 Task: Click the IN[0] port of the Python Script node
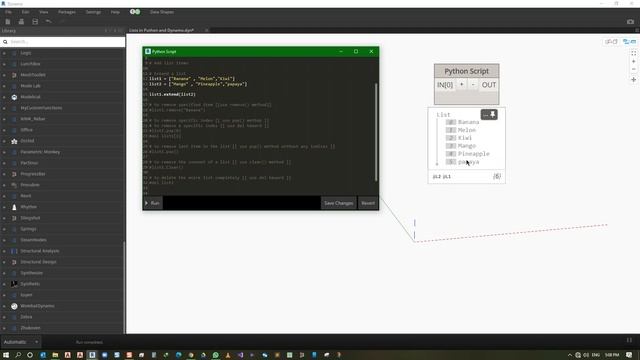coord(445,85)
